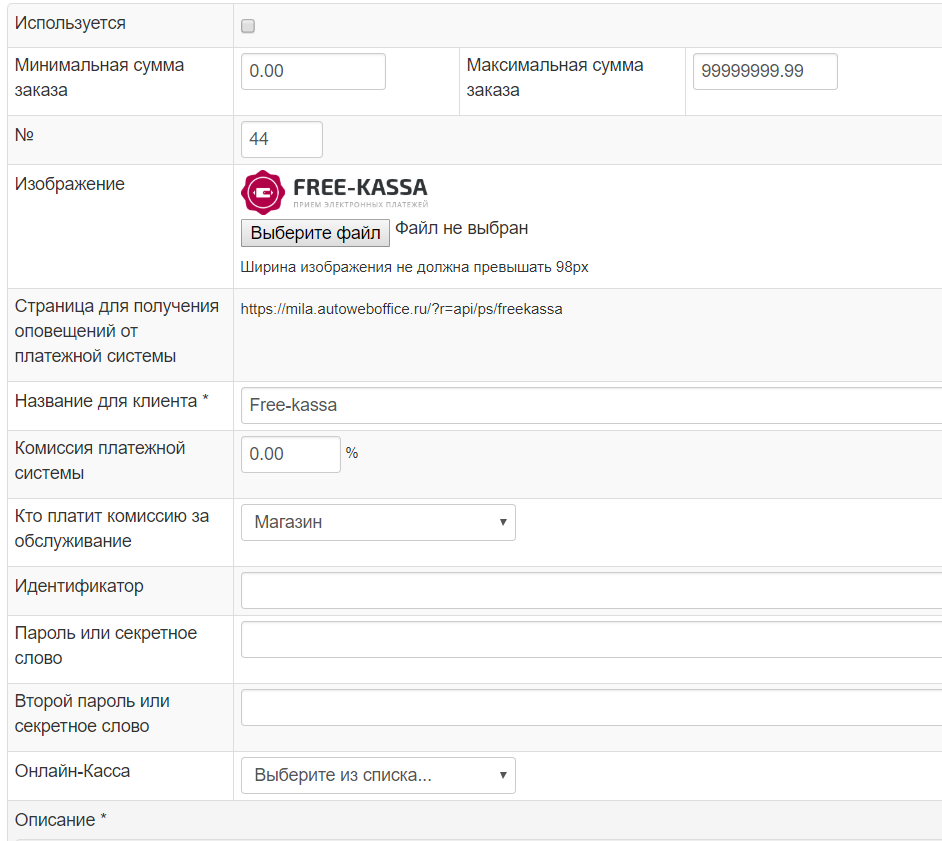942x841 pixels.
Task: Focus the Пароль или секретное слово field
Action: click(x=590, y=639)
